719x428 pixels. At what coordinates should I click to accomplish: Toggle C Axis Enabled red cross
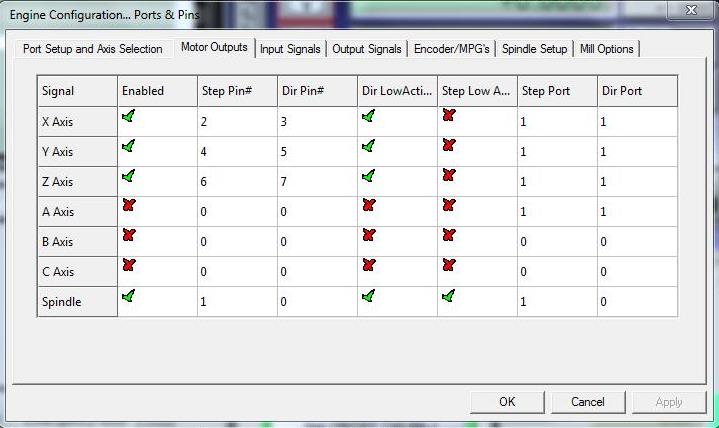(x=129, y=266)
